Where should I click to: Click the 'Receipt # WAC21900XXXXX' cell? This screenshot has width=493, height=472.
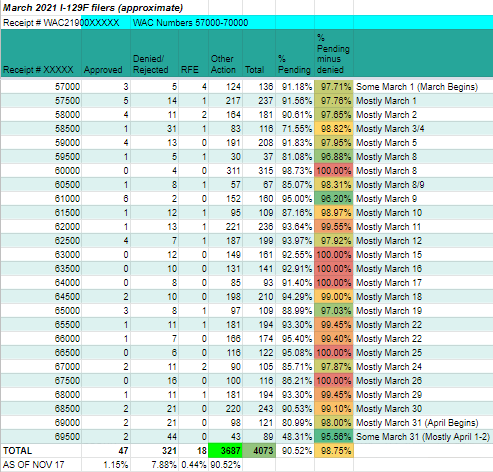(x=61, y=23)
